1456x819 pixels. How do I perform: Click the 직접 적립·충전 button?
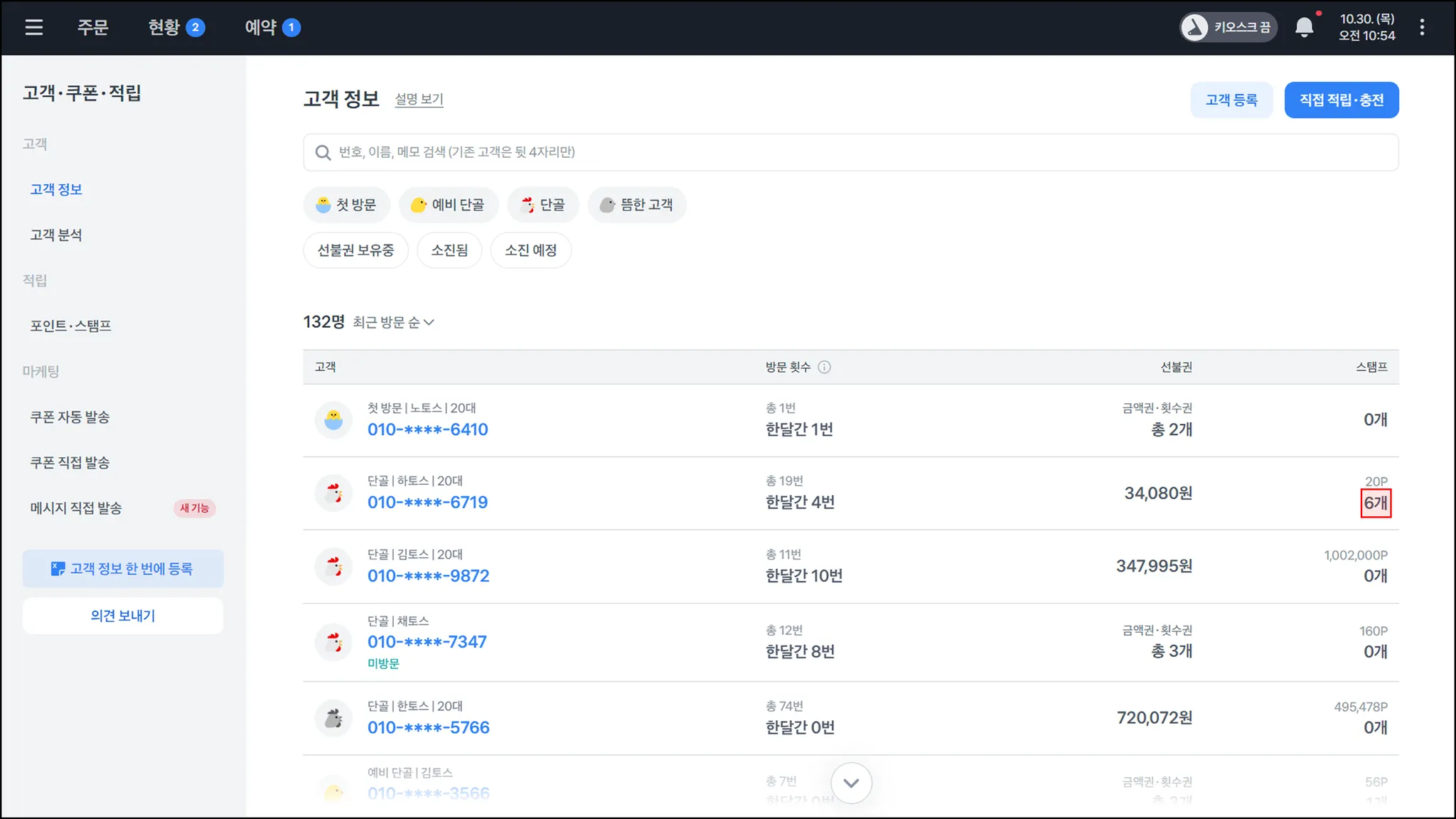(x=1341, y=100)
